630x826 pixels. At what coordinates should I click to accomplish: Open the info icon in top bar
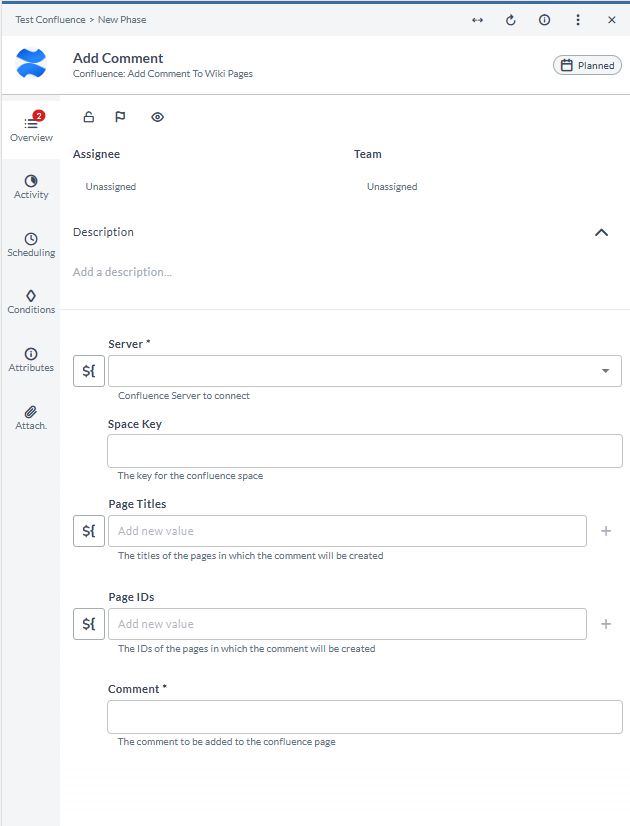point(544,20)
